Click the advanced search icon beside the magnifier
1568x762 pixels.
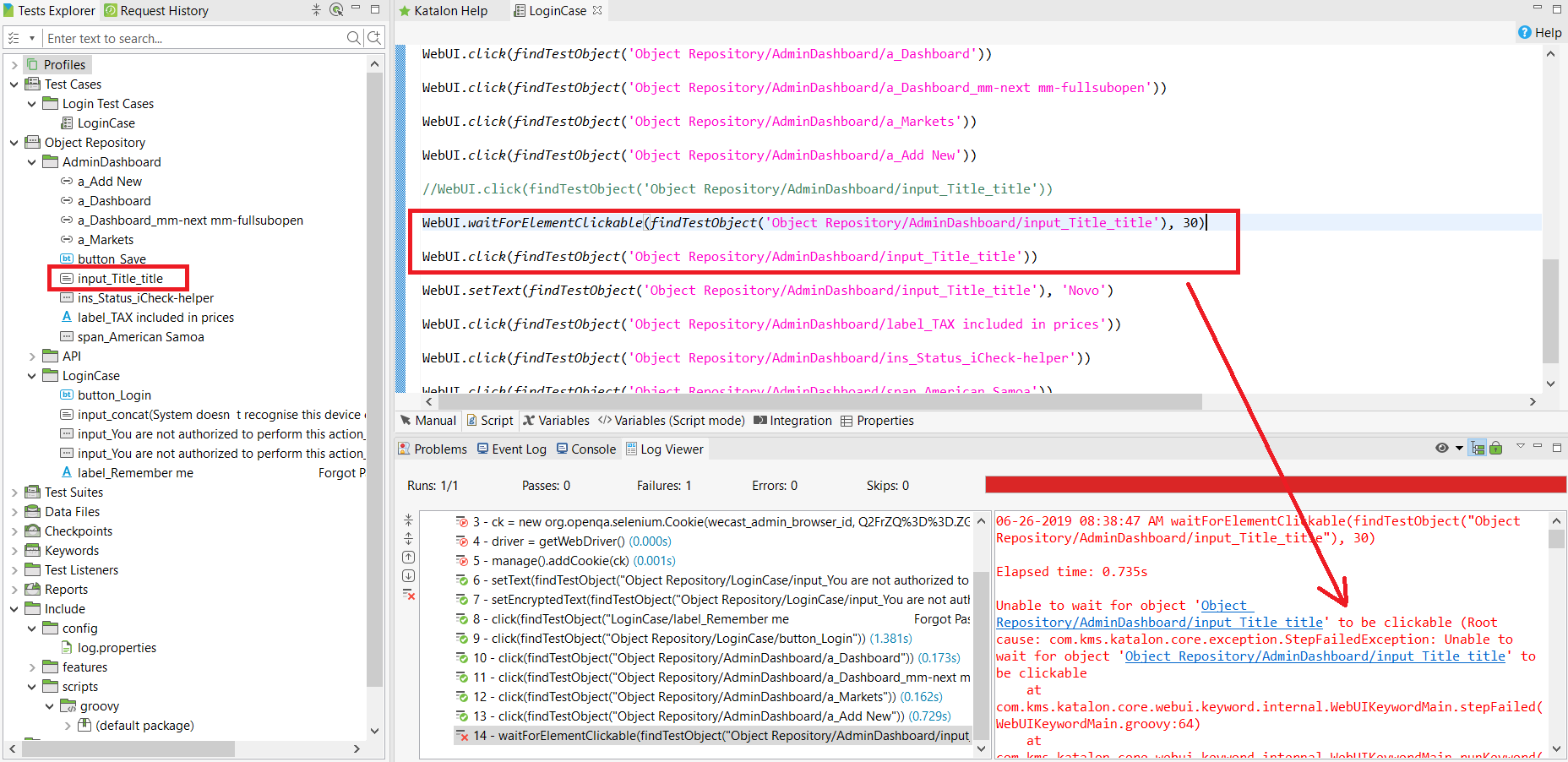point(373,38)
